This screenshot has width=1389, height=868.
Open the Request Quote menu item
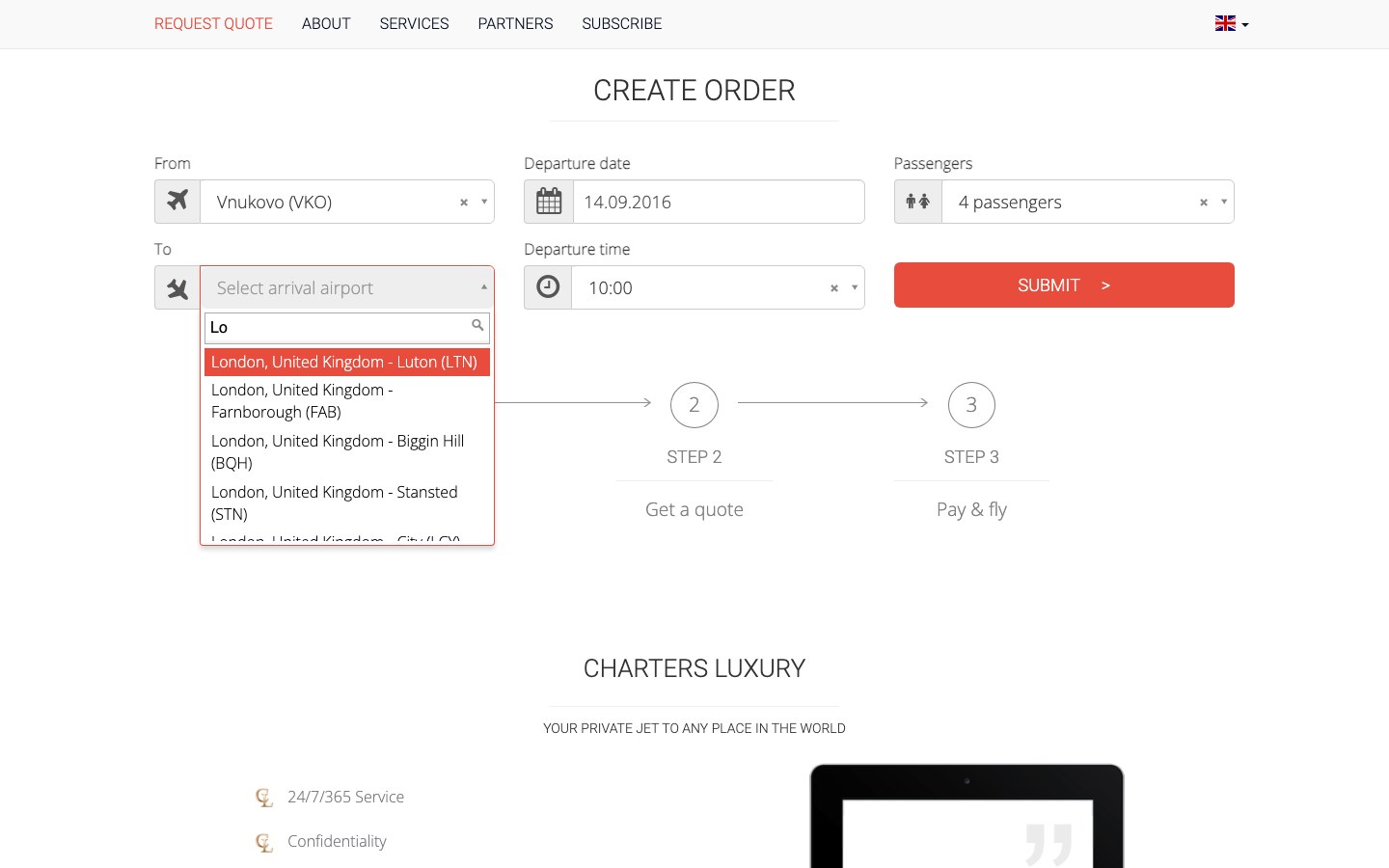(x=213, y=23)
